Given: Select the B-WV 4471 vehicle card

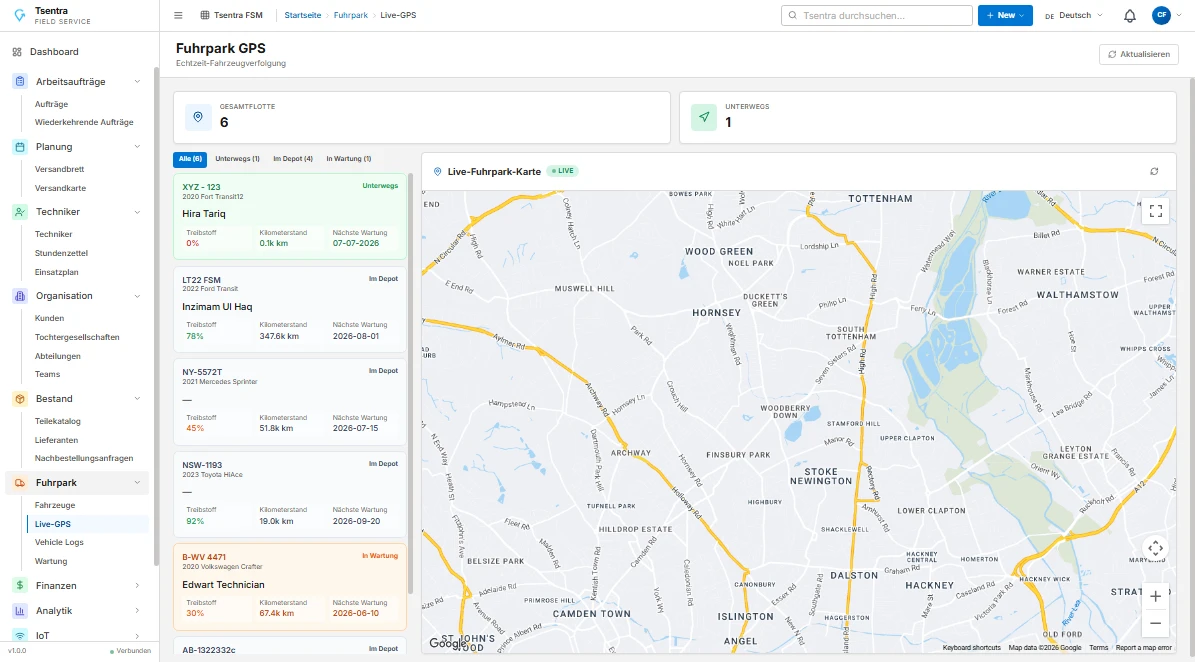Looking at the screenshot, I should (290, 587).
